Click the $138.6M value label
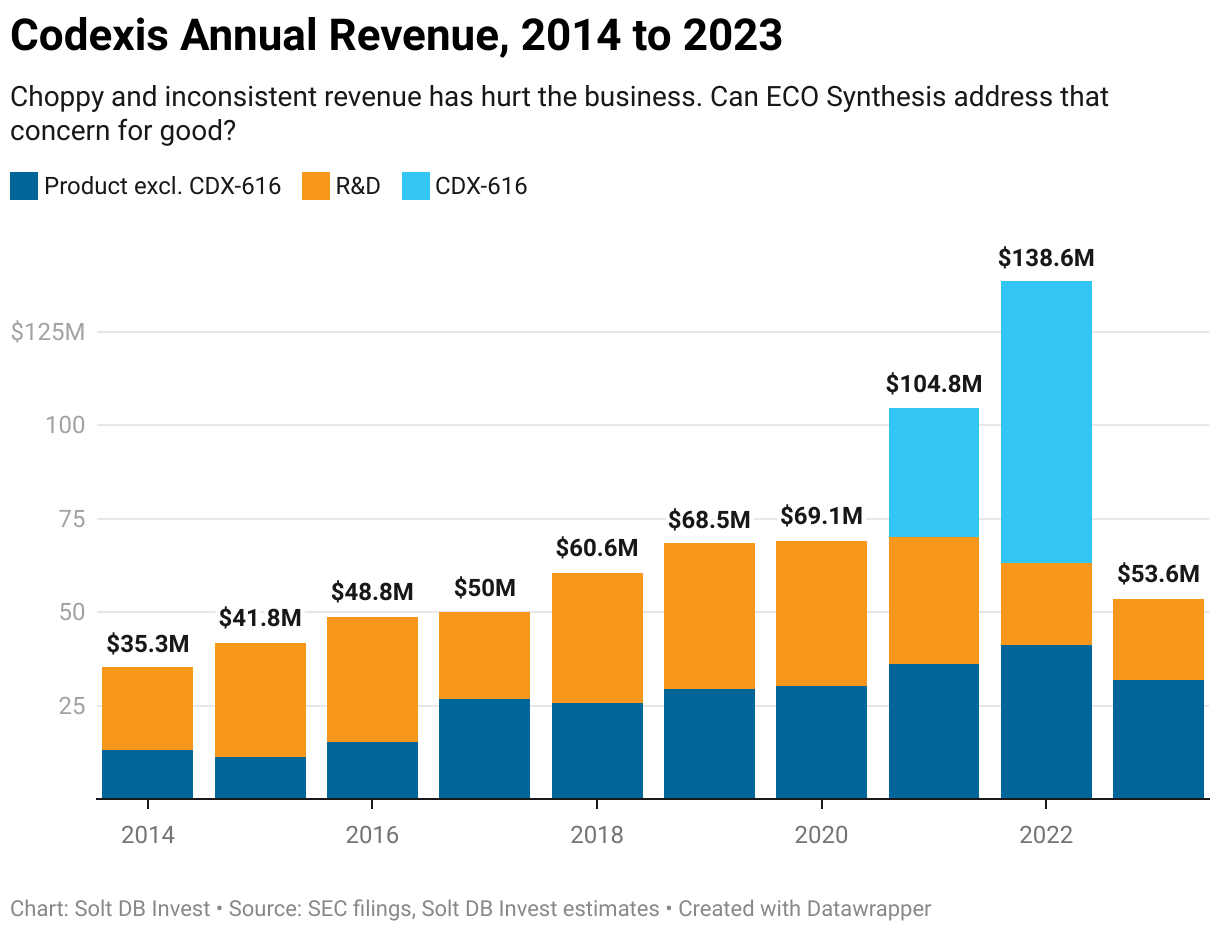The width and height of the screenshot is (1220, 932). 1046,258
